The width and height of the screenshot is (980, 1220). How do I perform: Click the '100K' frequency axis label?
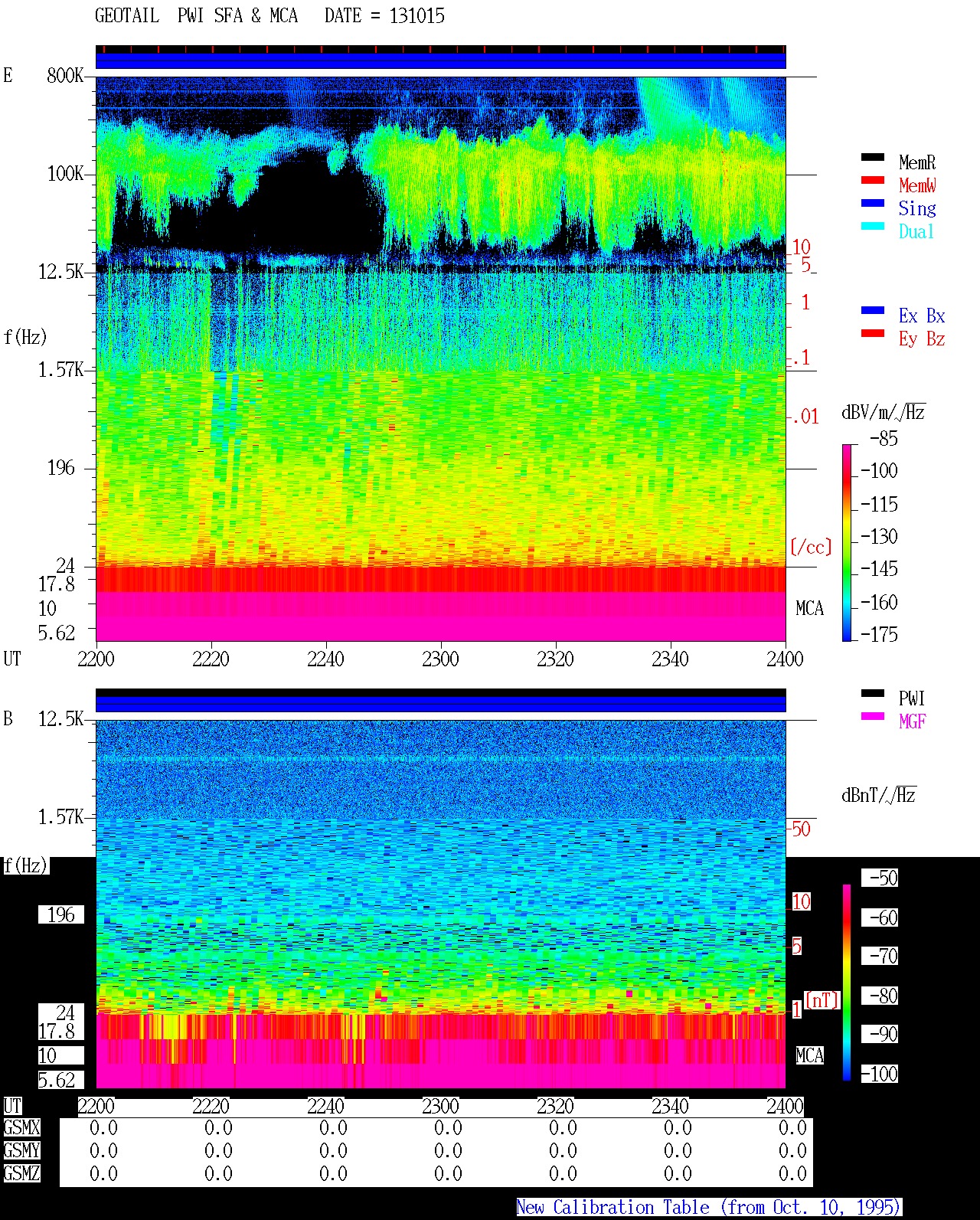point(65,173)
